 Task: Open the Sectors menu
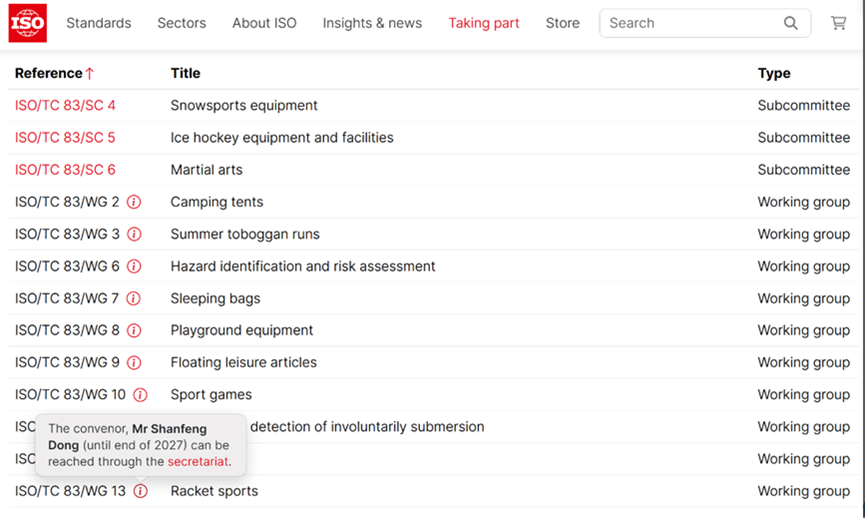tap(181, 23)
